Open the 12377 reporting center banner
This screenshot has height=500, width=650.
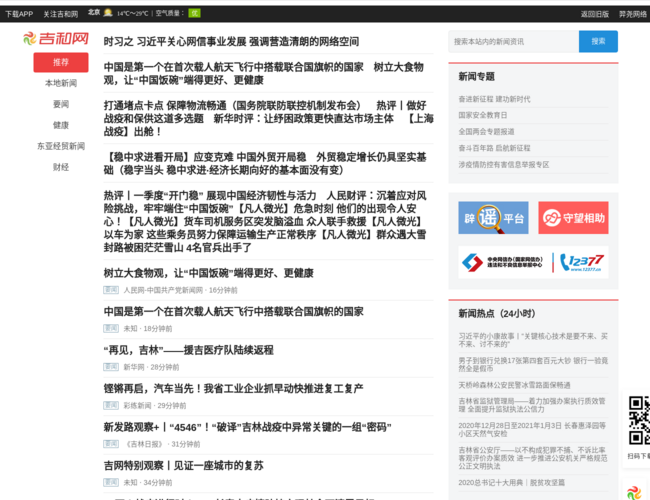[534, 262]
